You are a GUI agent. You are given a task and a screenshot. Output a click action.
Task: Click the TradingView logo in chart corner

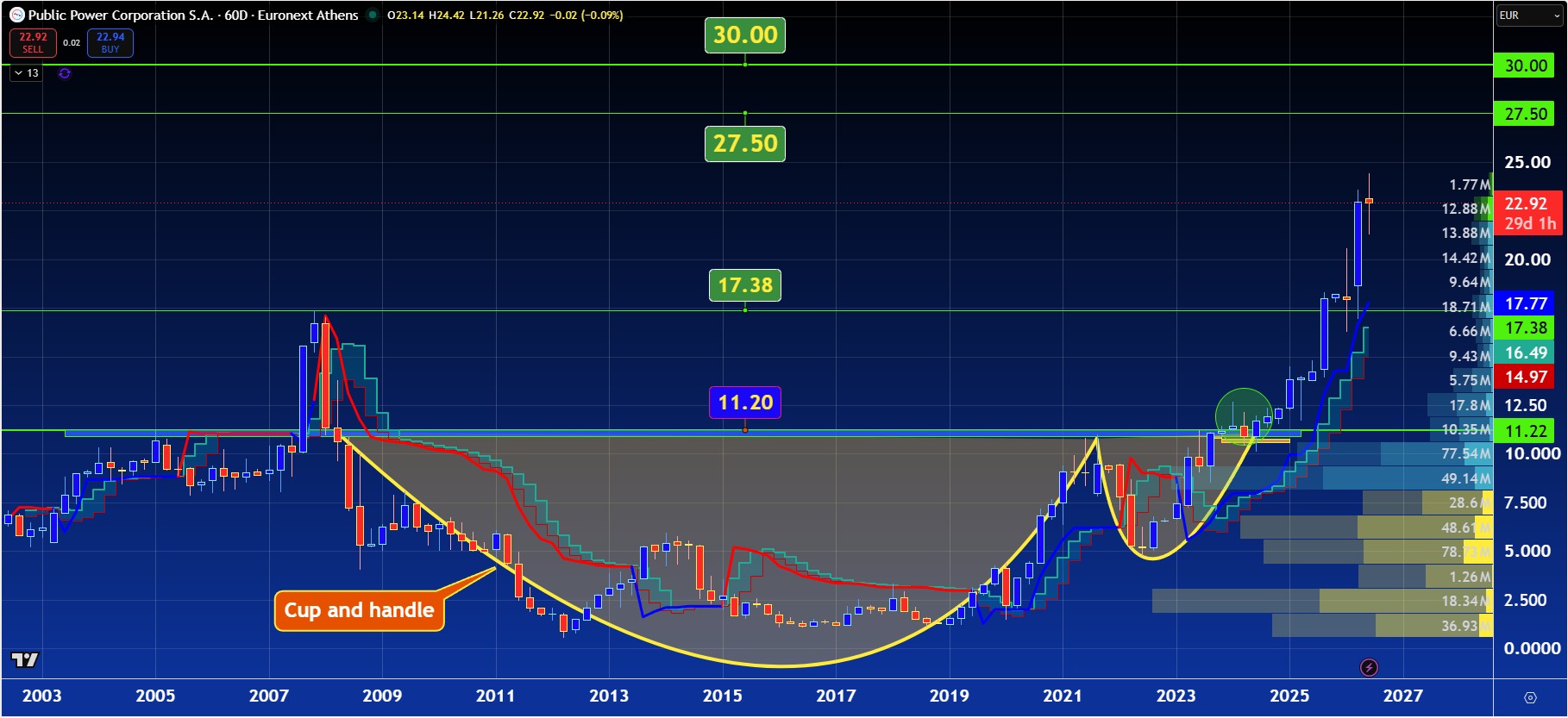pyautogui.click(x=25, y=659)
